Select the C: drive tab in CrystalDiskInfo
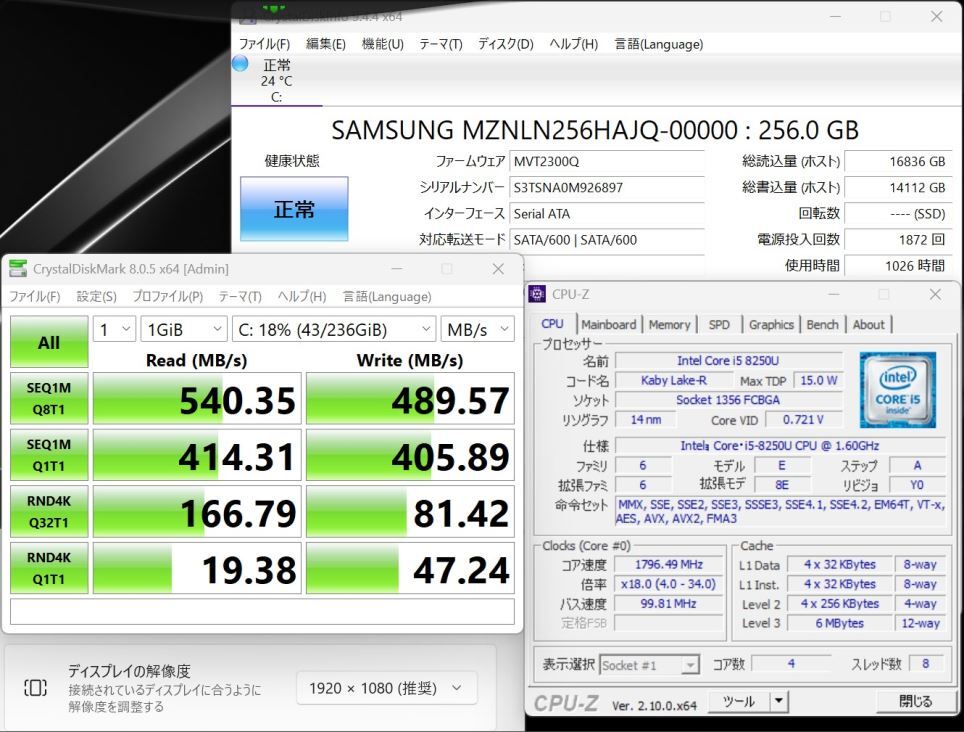This screenshot has width=964, height=732. (277, 81)
